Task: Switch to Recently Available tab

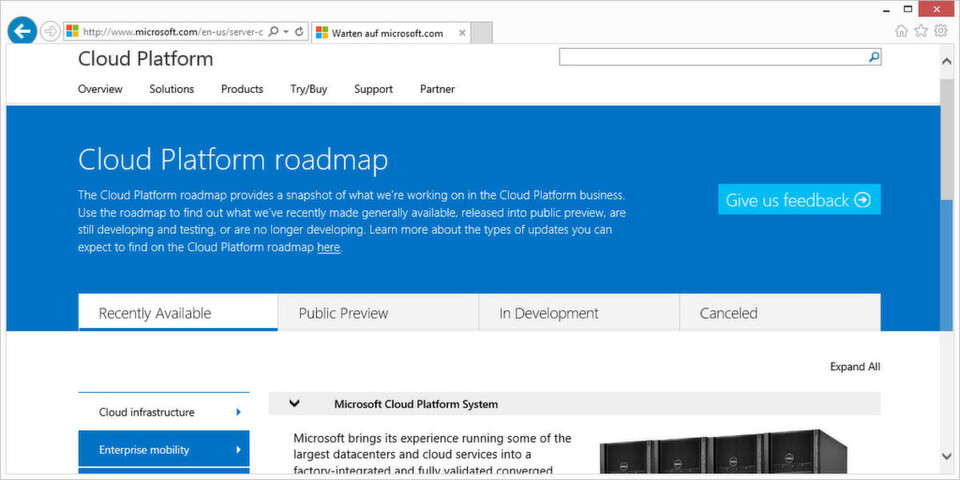Action: pyautogui.click(x=178, y=313)
